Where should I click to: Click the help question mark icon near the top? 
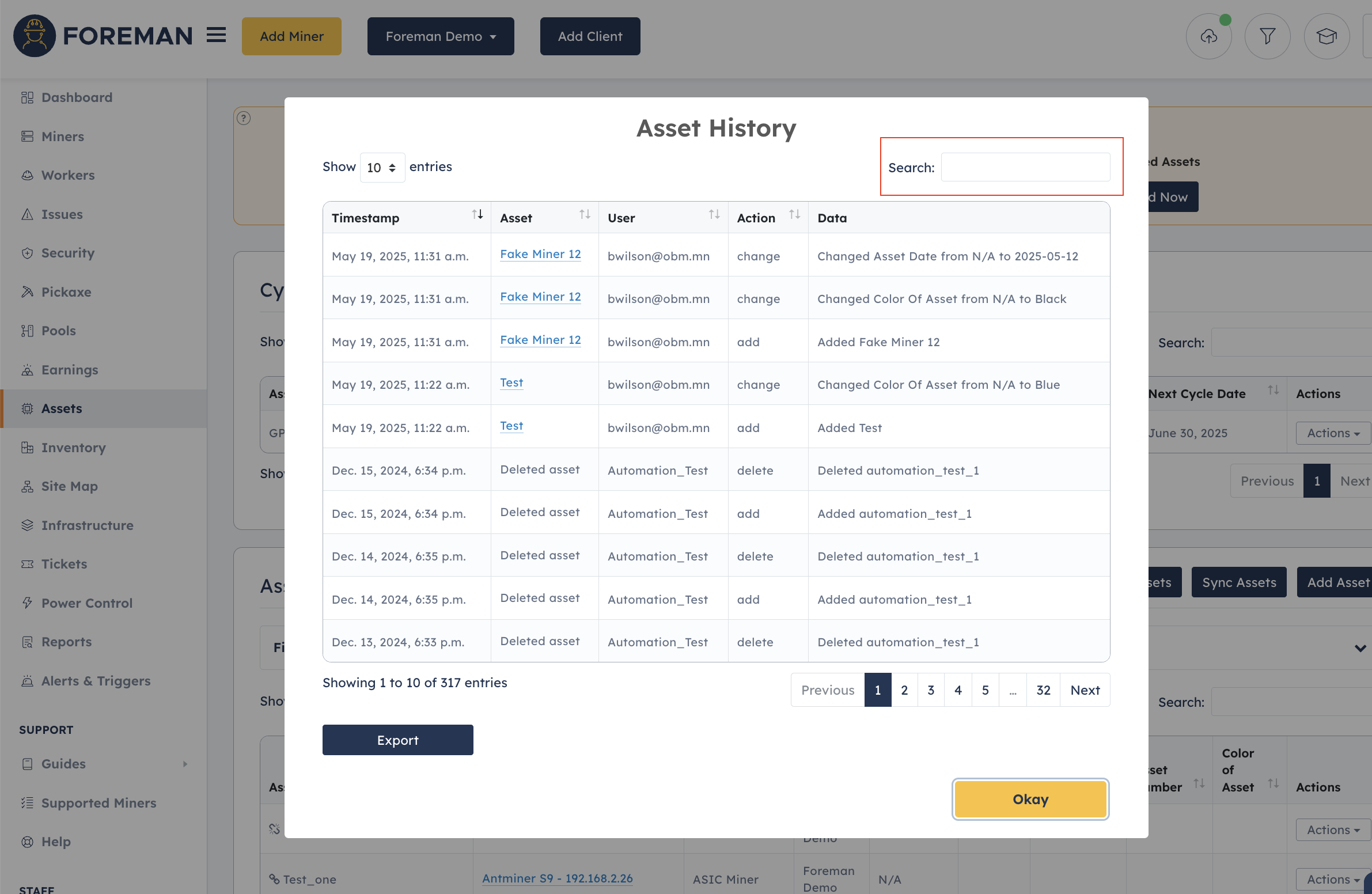(x=244, y=118)
